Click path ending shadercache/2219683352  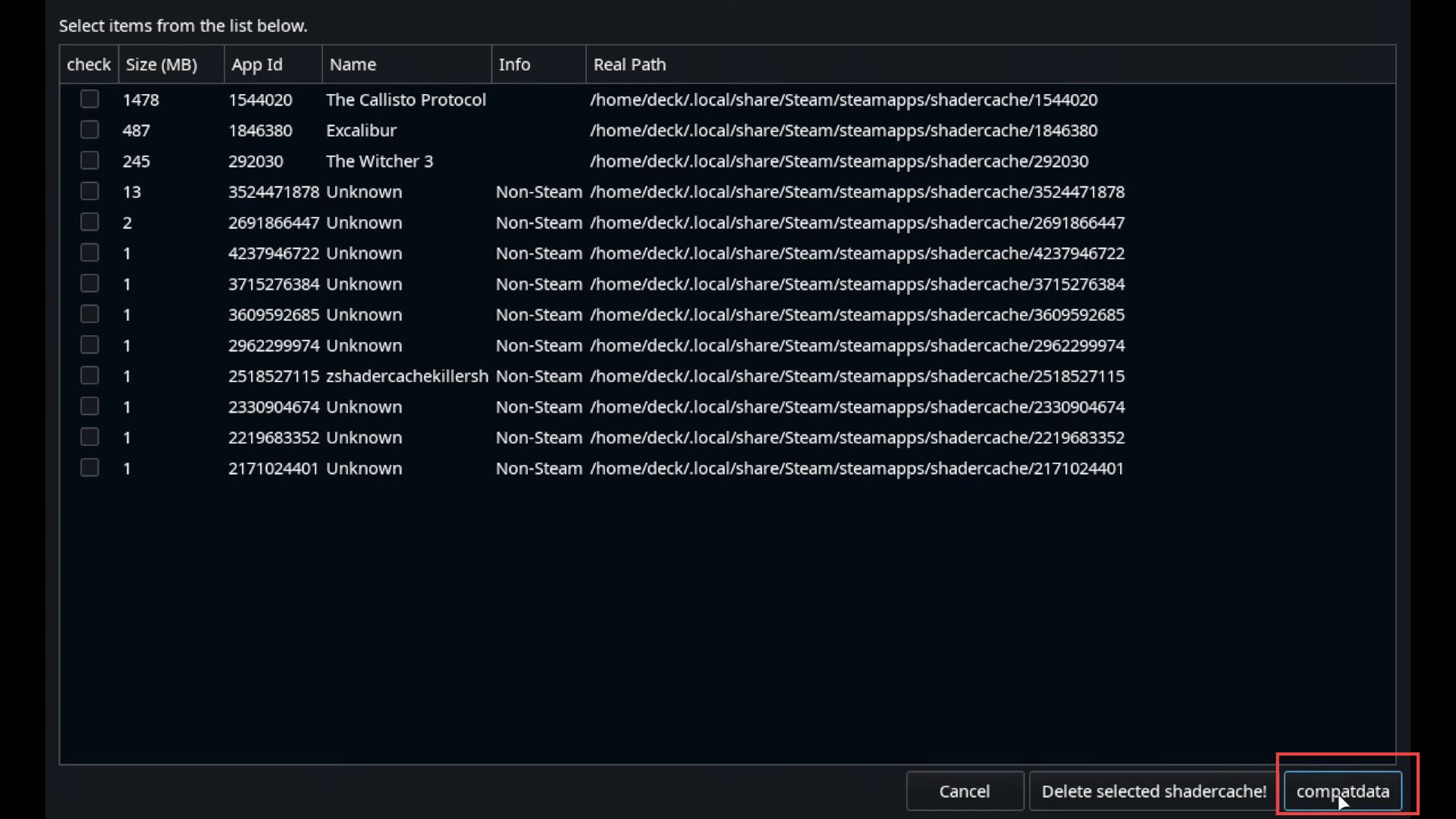coord(857,438)
